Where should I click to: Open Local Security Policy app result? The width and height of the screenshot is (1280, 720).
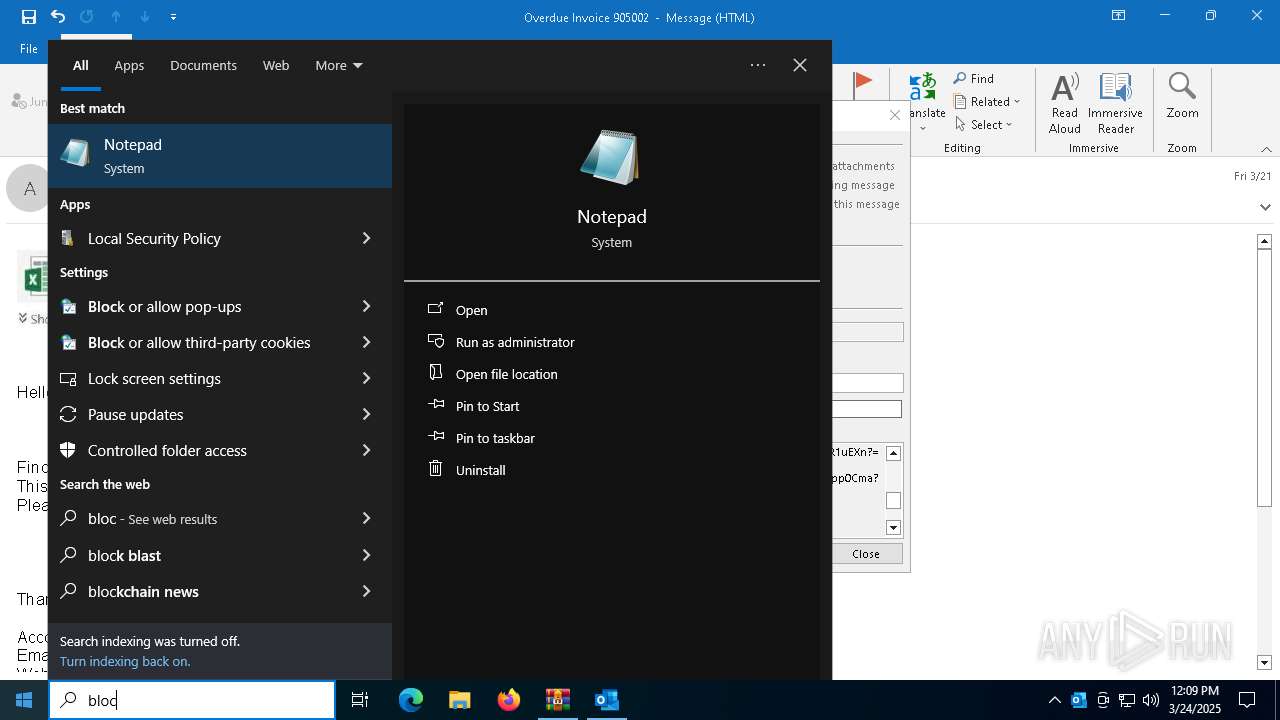[154, 238]
